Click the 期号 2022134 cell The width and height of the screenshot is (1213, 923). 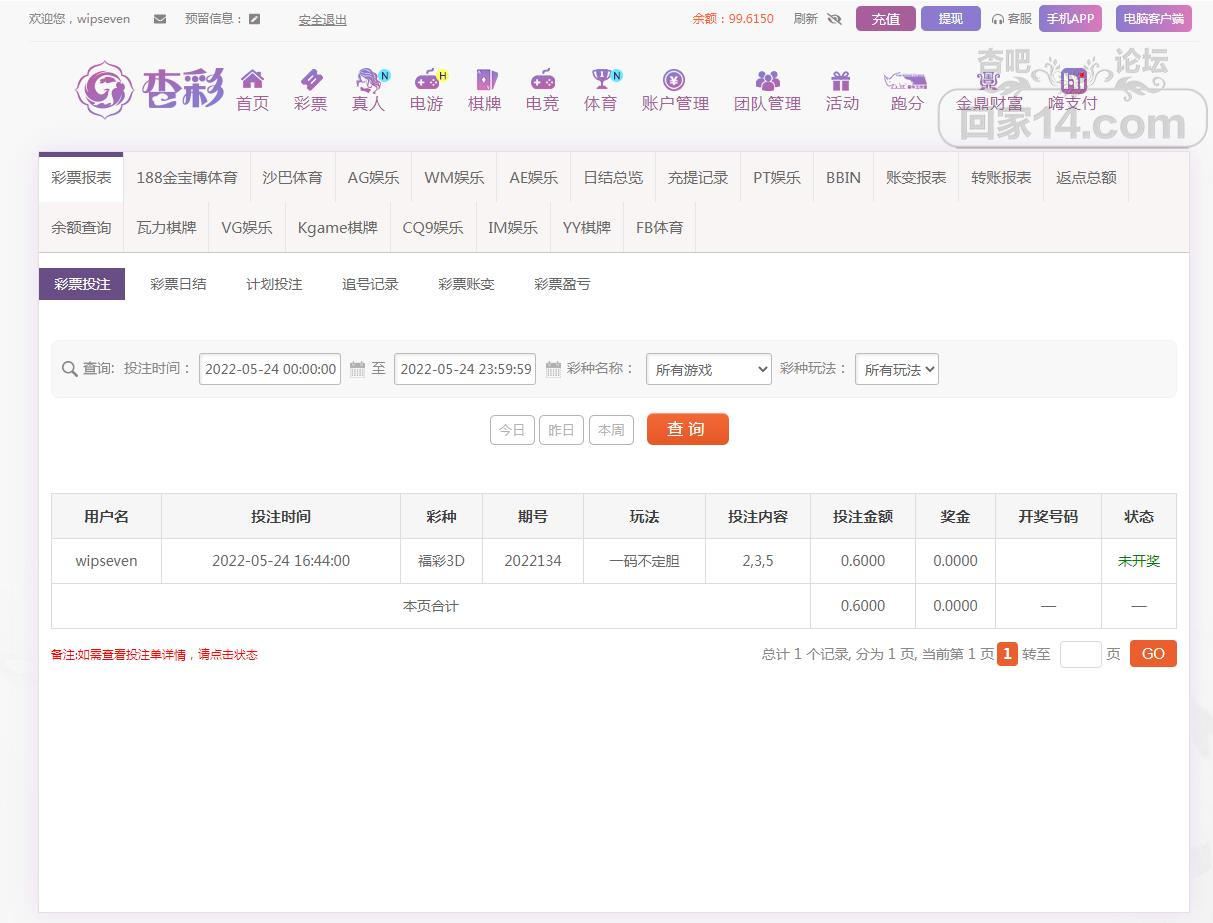click(x=533, y=561)
